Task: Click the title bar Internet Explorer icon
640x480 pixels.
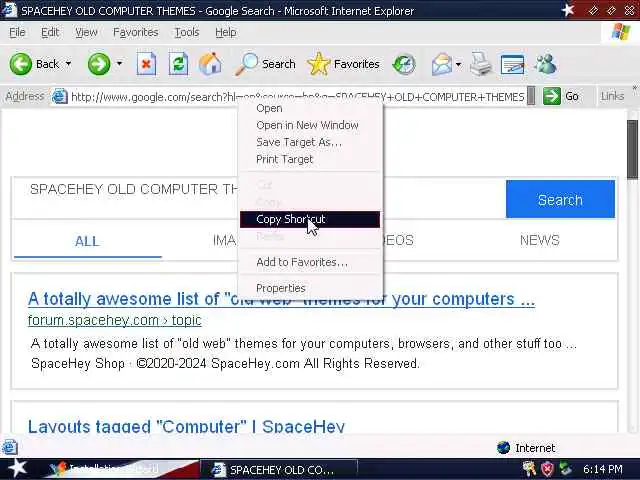Action: click(9, 9)
